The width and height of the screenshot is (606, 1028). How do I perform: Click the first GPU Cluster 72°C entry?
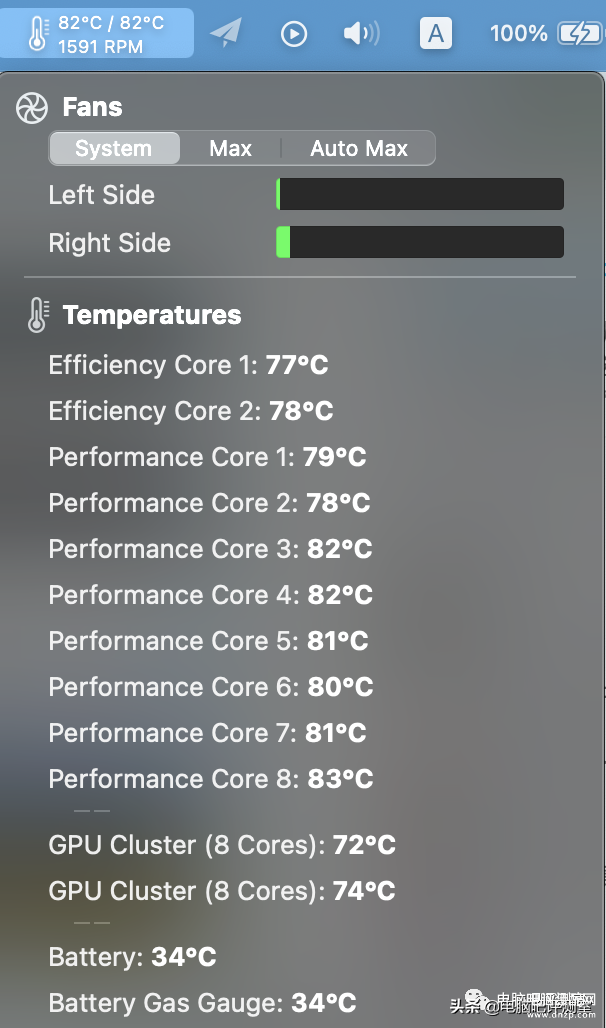tap(222, 844)
